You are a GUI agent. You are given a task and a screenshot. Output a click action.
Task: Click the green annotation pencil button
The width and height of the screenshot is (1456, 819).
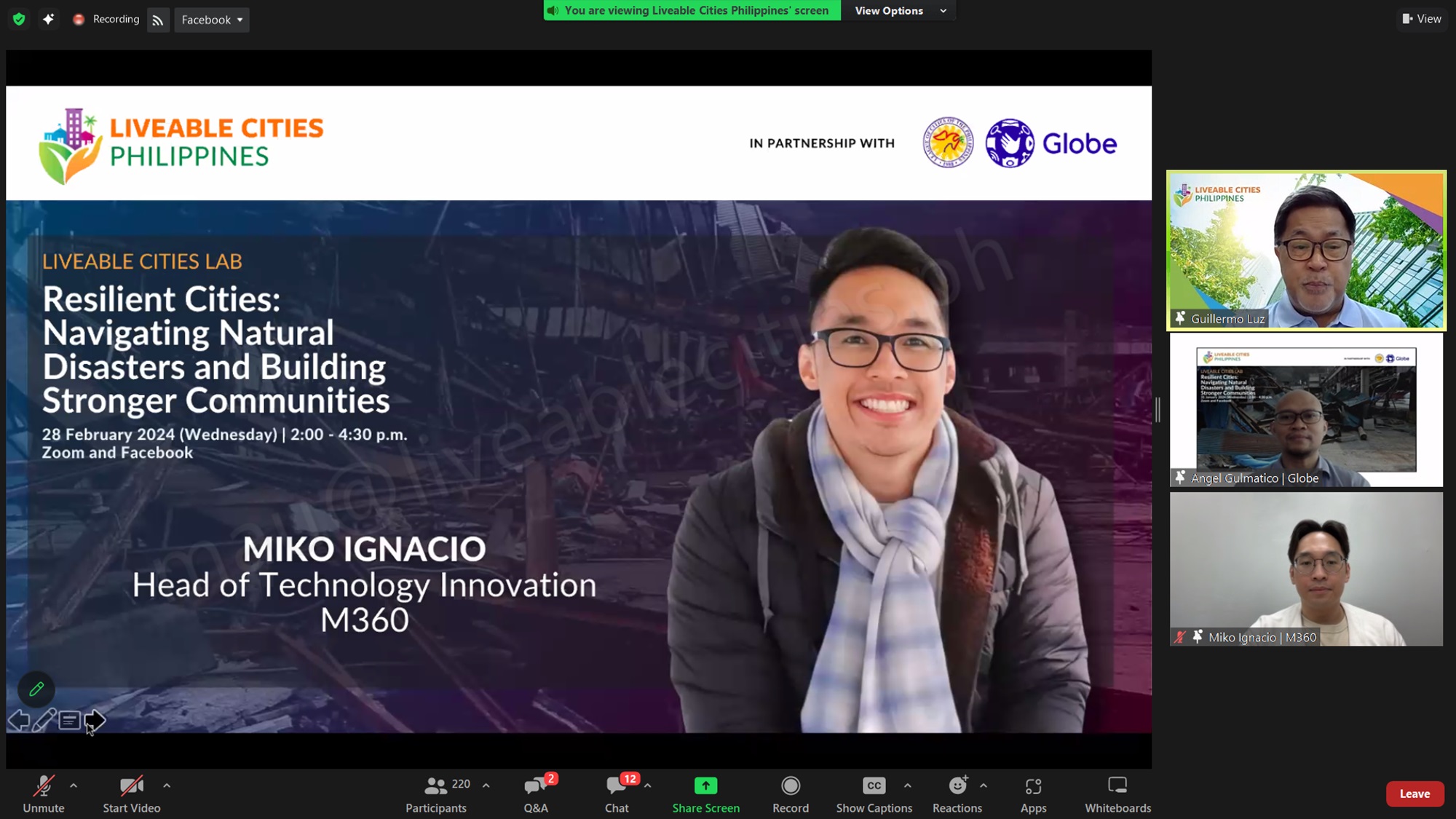click(x=36, y=689)
